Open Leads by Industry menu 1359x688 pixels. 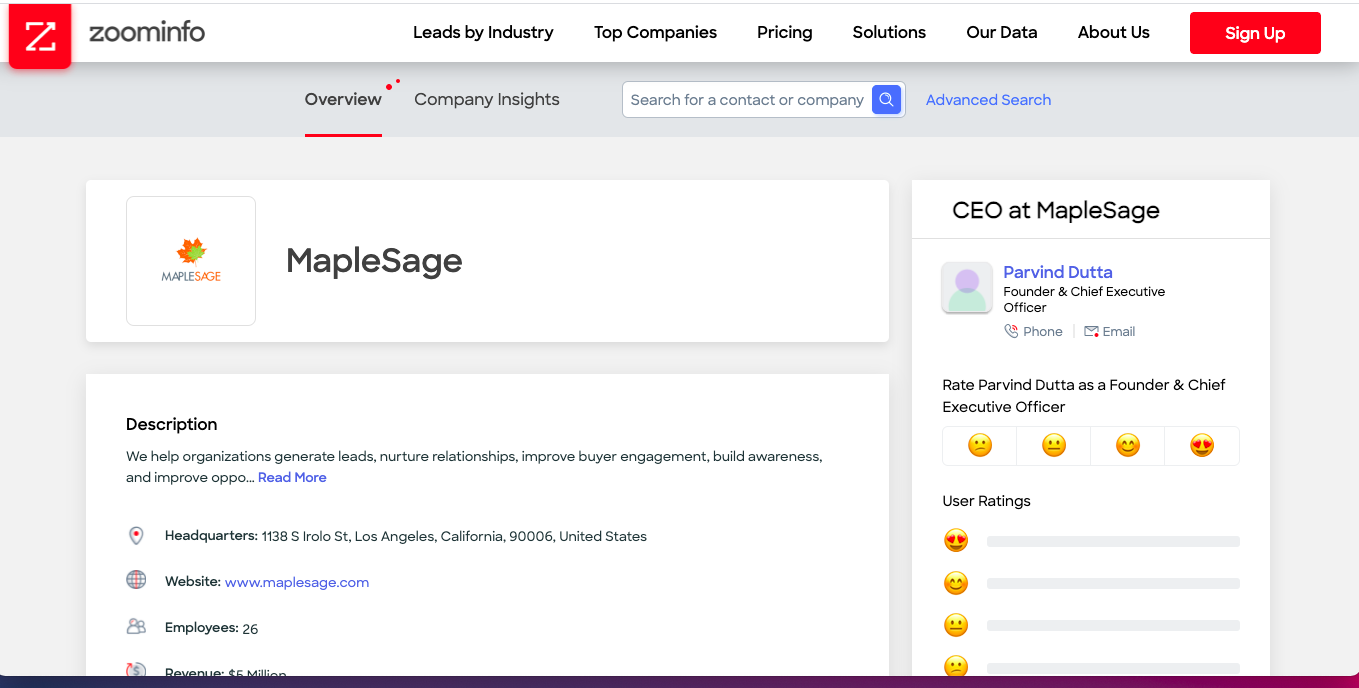(x=483, y=32)
